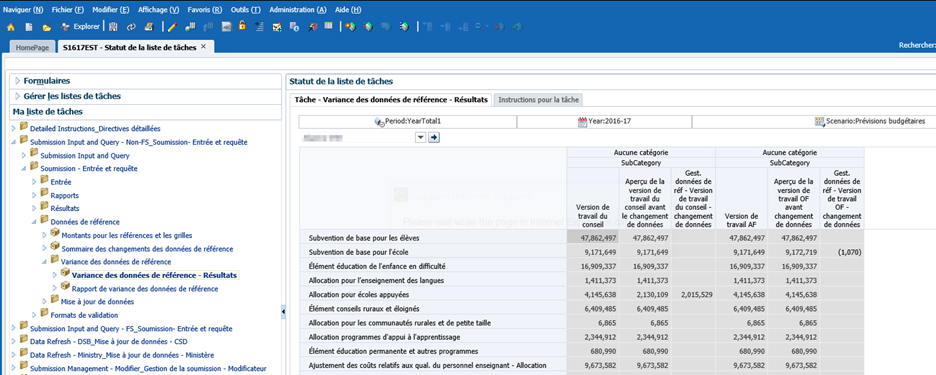Click the period clock icon beside Period:YearTotal1

pos(379,121)
